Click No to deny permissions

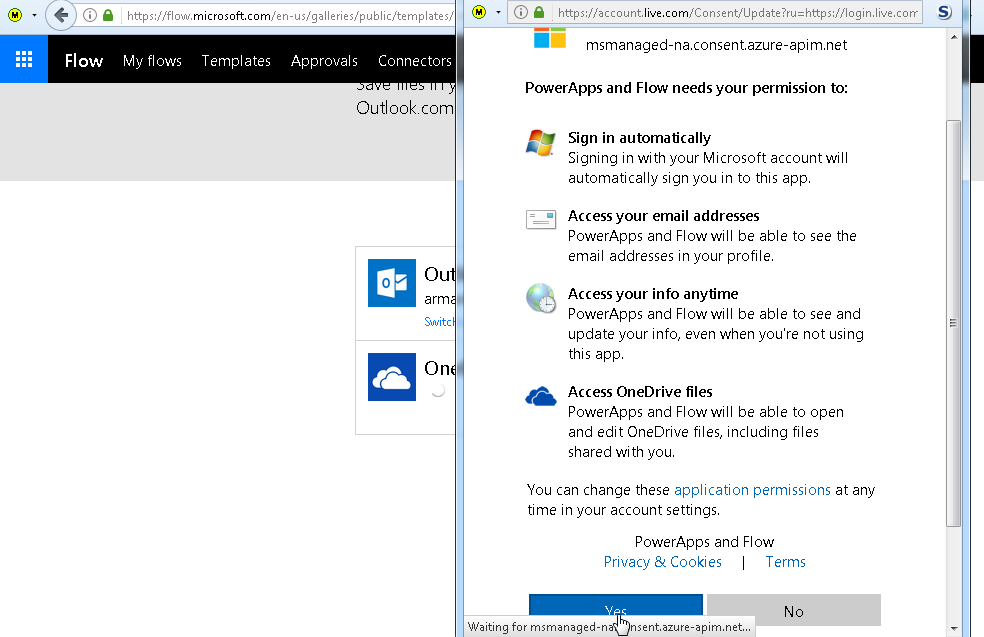pyautogui.click(x=793, y=611)
